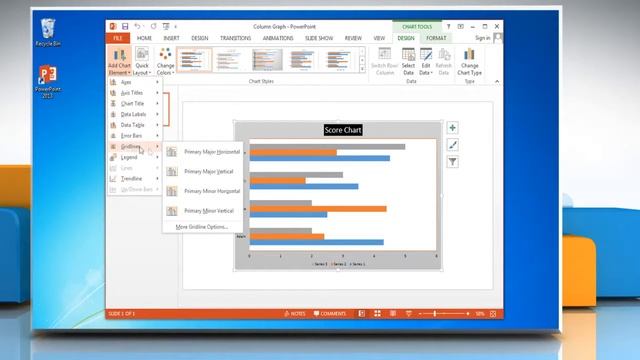Toggle Primary Minor Horizontal gridlines
Screen dimensions: 640x360
click(203, 191)
